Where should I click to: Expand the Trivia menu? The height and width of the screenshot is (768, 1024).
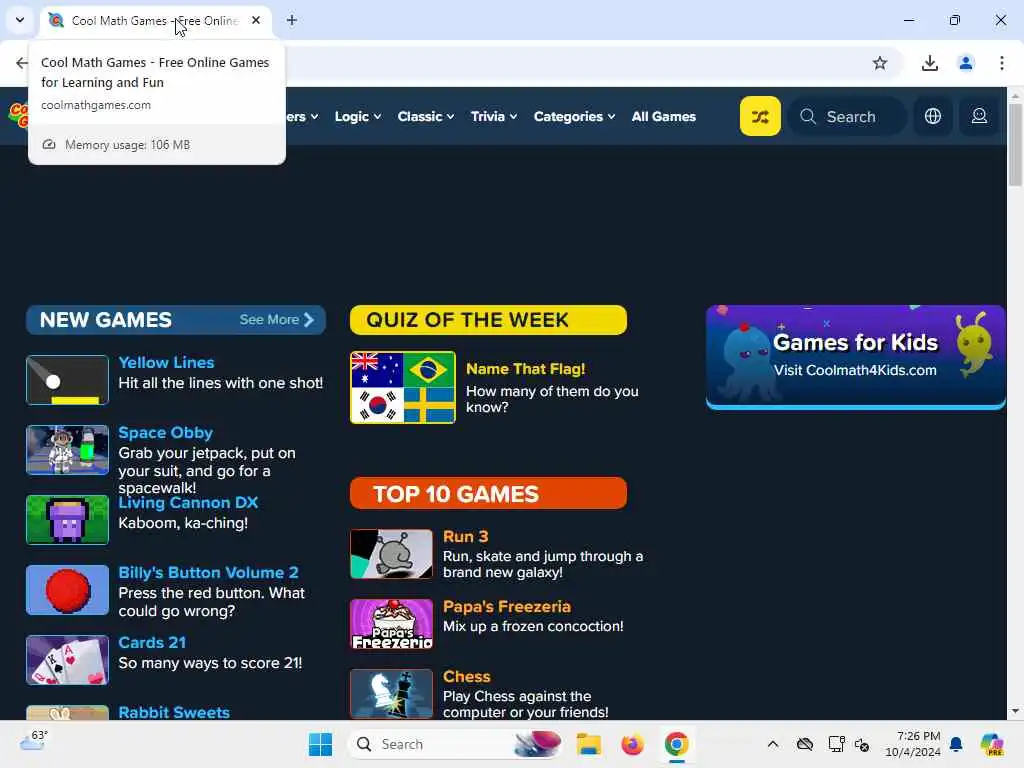tap(493, 116)
